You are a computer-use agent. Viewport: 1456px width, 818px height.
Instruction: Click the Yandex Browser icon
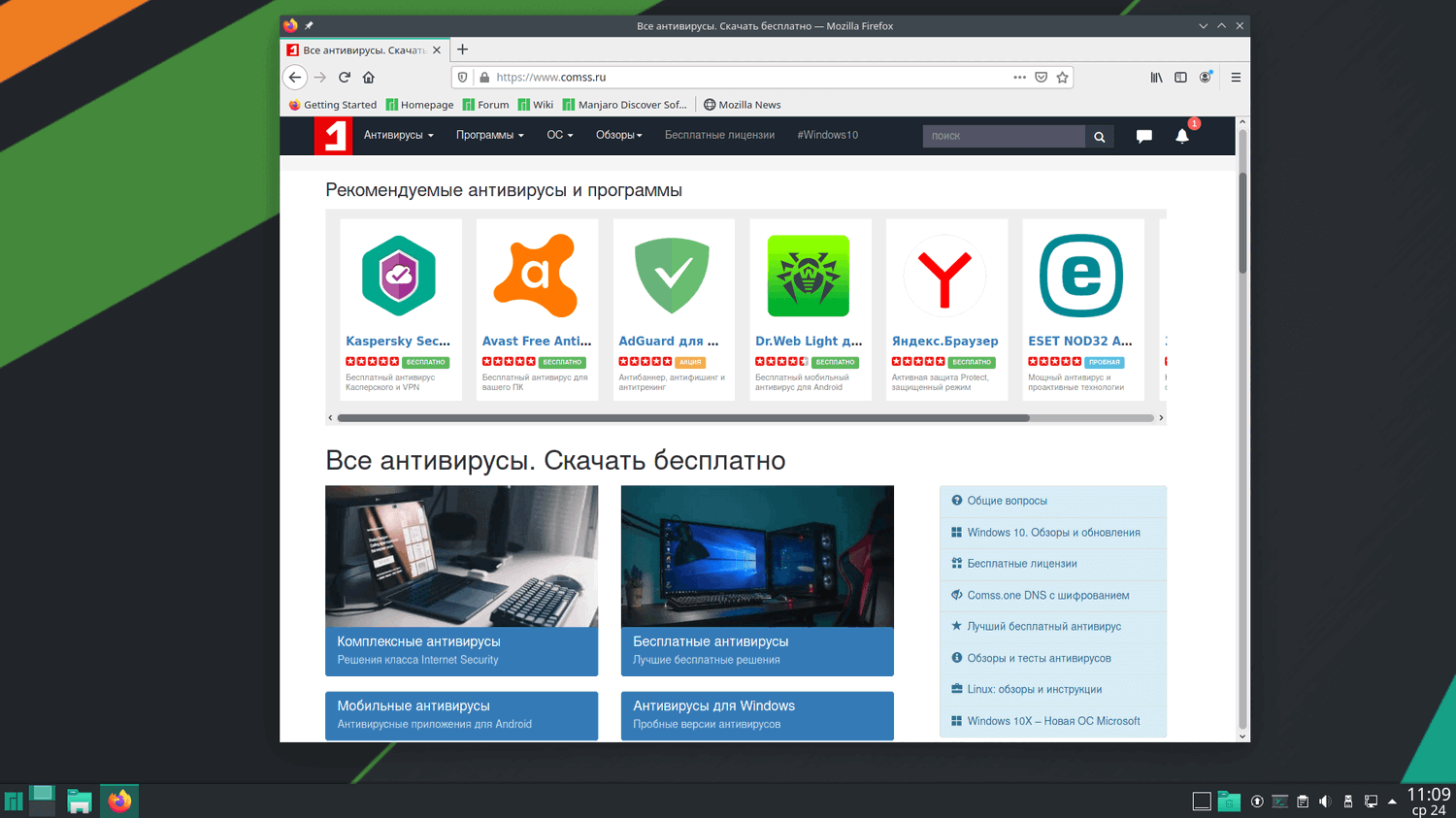(x=944, y=276)
